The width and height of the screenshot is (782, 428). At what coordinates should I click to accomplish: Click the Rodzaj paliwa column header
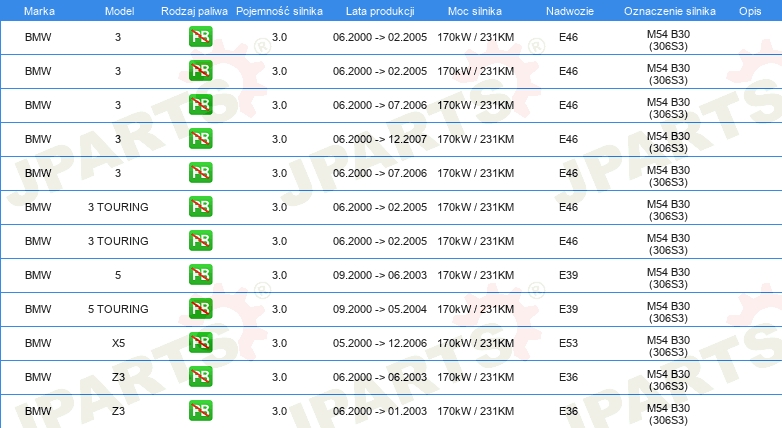[194, 11]
